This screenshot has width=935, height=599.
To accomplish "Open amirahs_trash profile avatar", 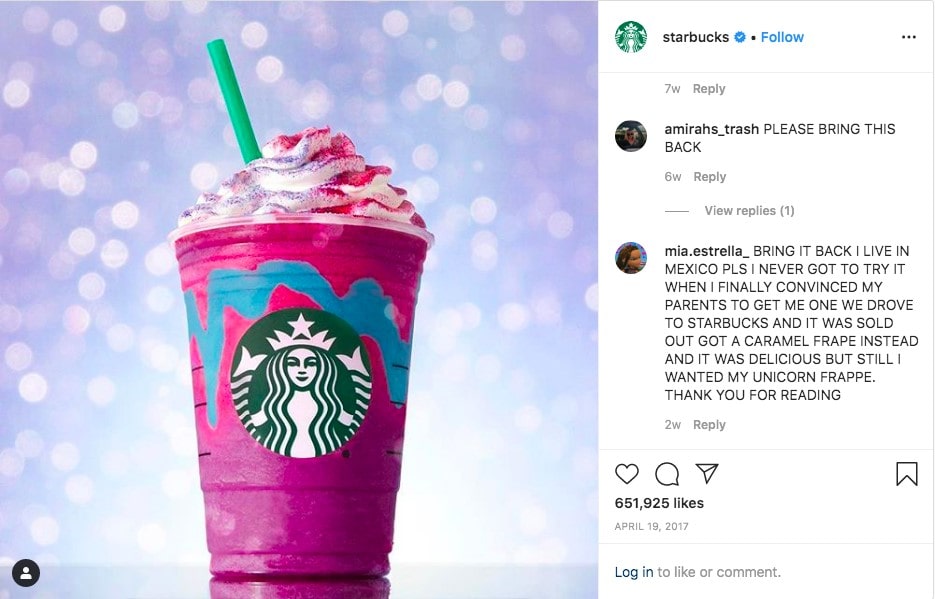I will click(x=631, y=136).
